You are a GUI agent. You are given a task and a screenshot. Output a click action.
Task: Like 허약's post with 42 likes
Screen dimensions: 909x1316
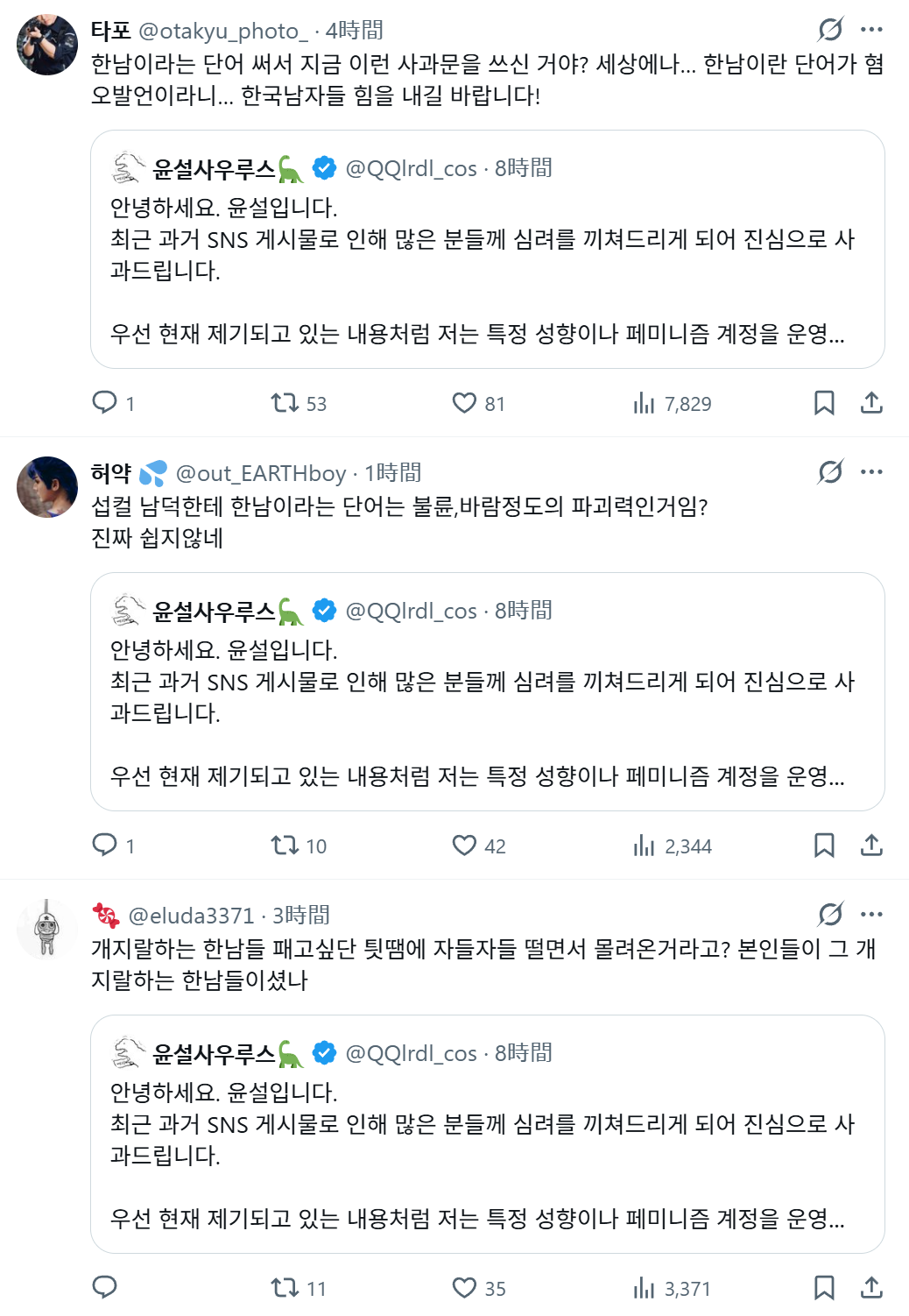[x=478, y=845]
